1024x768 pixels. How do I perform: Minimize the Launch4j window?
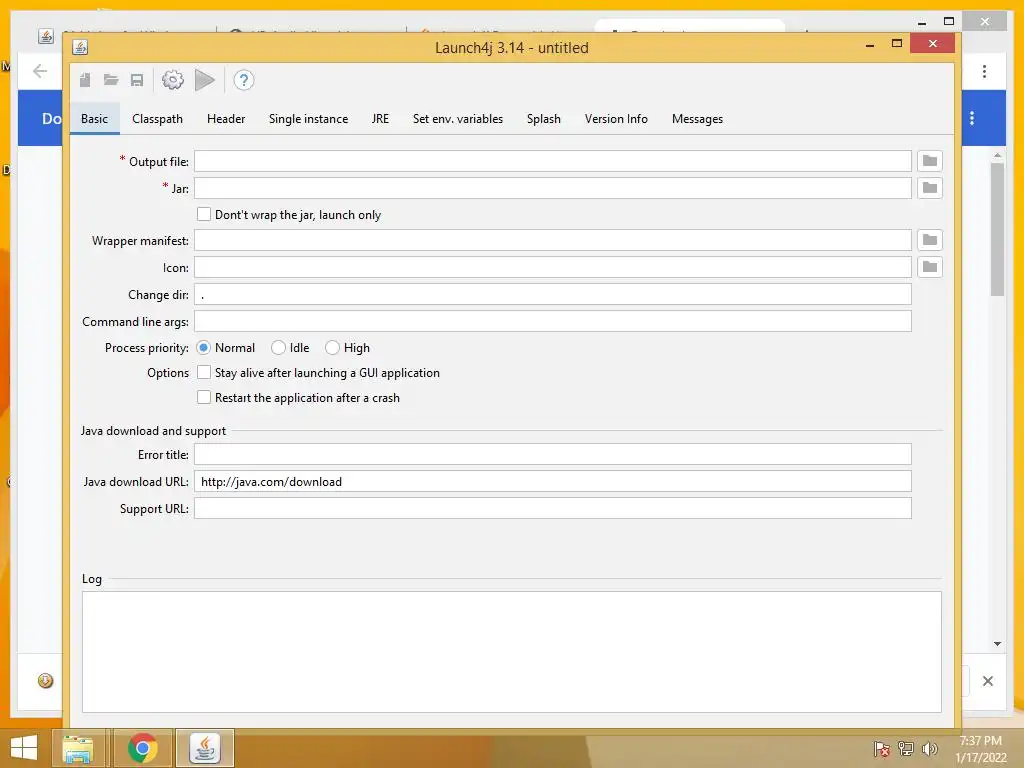(x=870, y=44)
